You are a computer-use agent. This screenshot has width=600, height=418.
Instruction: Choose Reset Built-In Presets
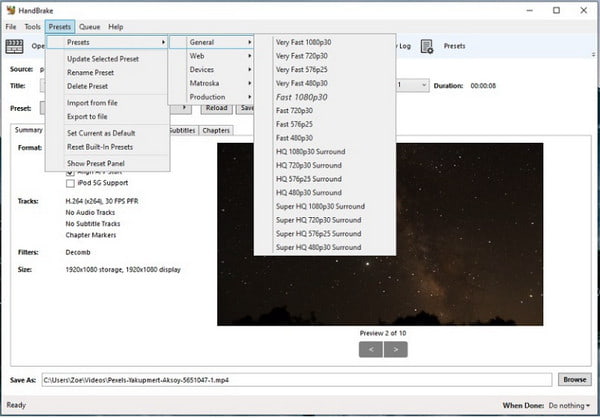(x=107, y=147)
